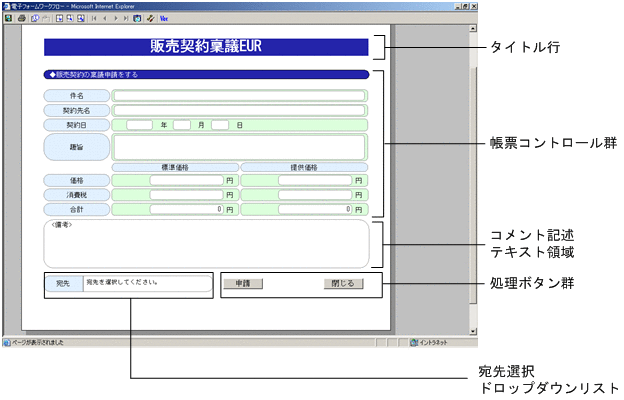Open the 宛先 destination dropdown list

147,283
